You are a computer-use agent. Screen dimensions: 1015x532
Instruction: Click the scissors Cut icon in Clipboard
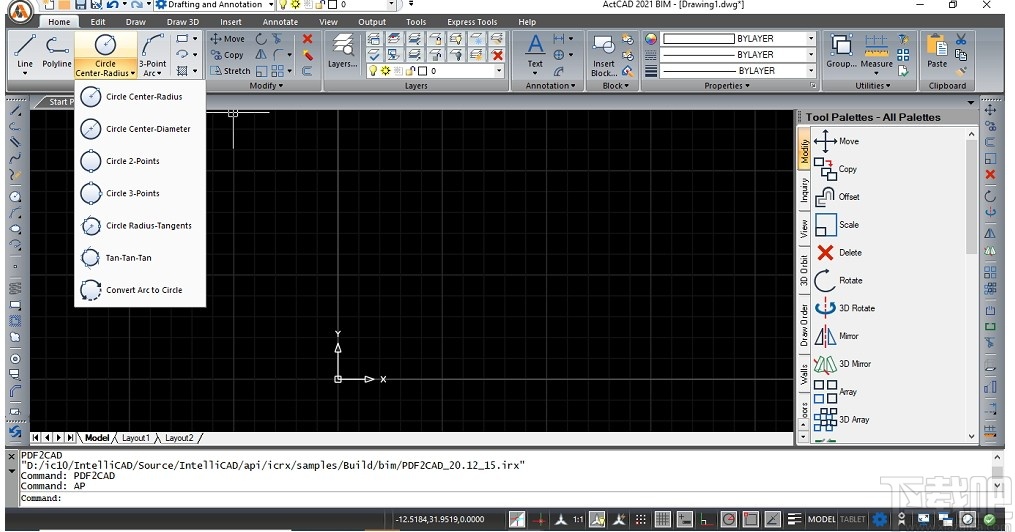961,39
